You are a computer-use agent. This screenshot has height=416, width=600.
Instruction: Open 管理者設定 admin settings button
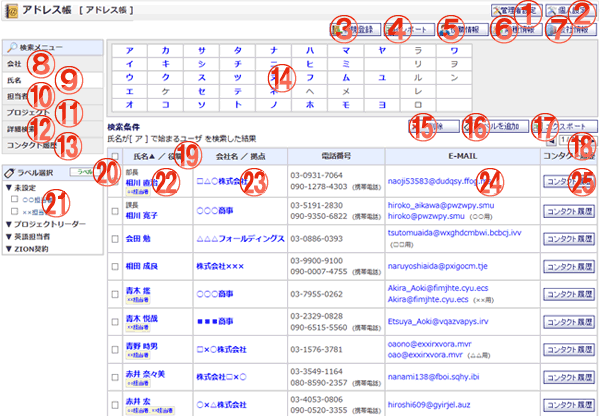517,11
